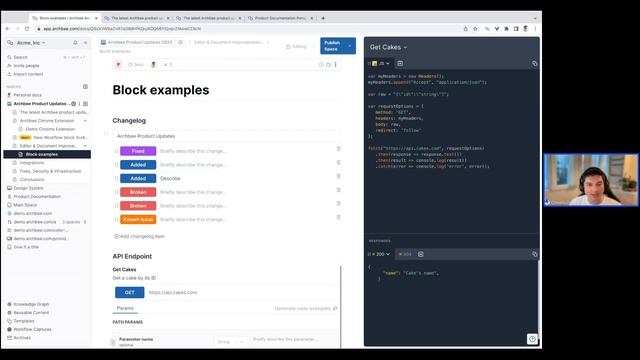Go back in browser history
Viewport: 640px width, 360px height.
click(8, 29)
